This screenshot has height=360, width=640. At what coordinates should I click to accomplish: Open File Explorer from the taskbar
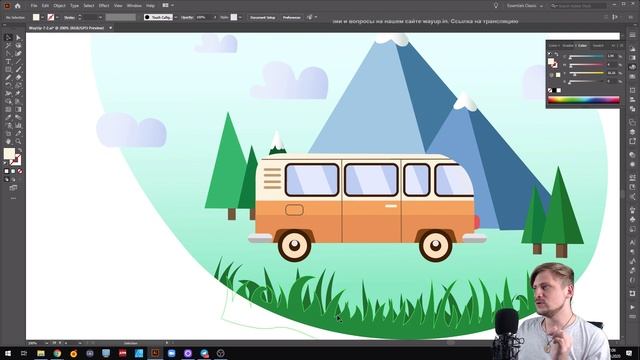[x=41, y=353]
